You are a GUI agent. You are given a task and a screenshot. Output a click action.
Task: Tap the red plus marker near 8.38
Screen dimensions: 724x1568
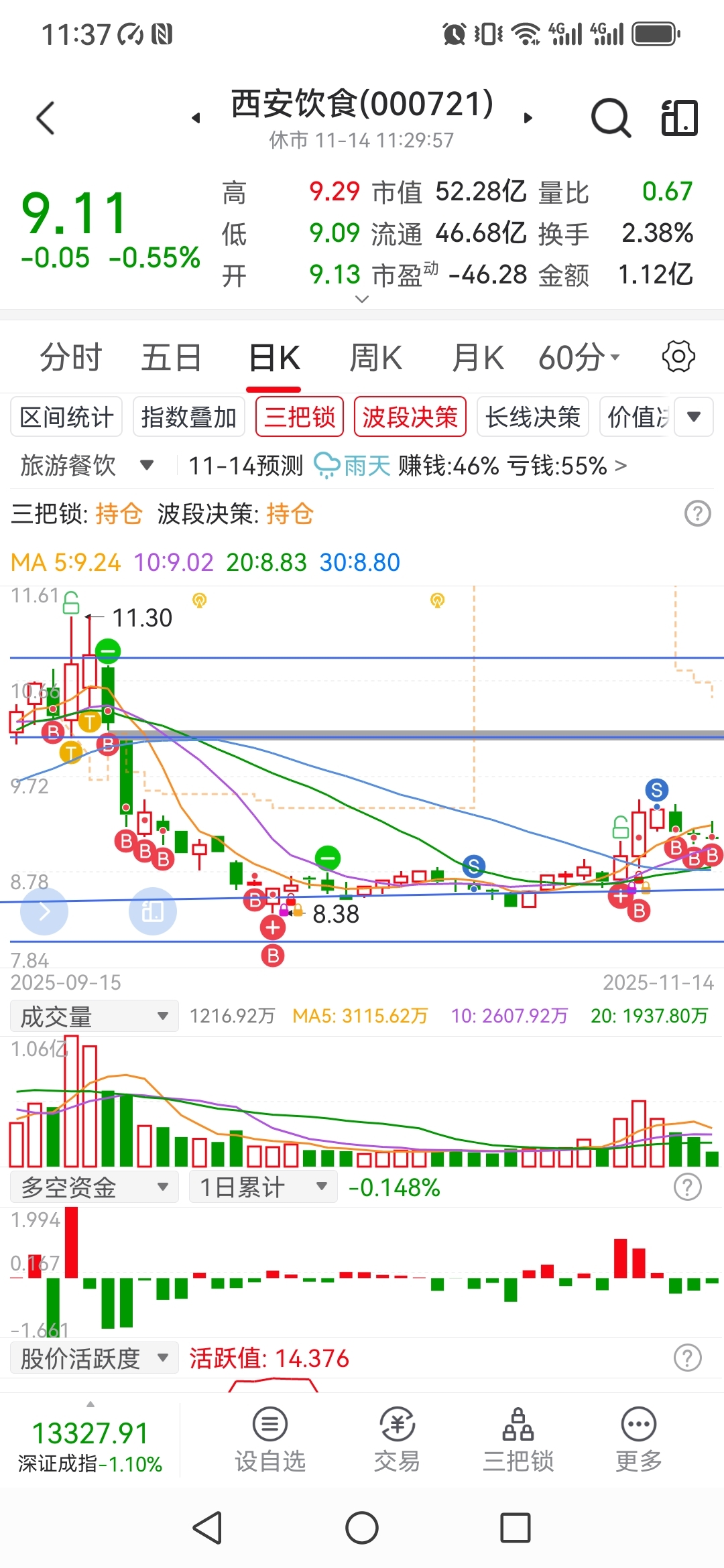[273, 927]
